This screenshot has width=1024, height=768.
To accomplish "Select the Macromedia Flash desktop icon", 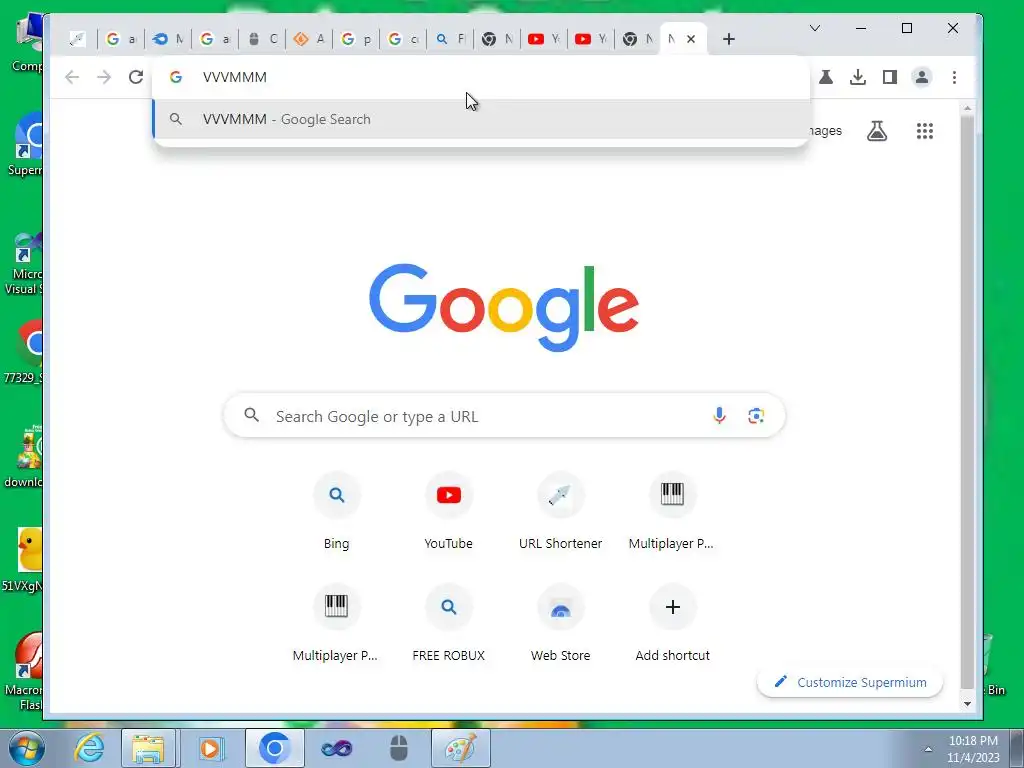I will 24,673.
